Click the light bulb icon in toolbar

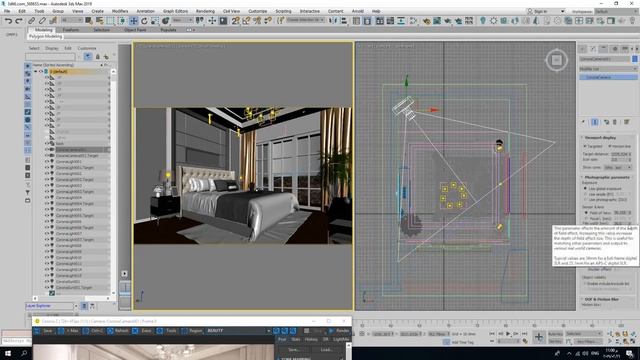[483, 20]
